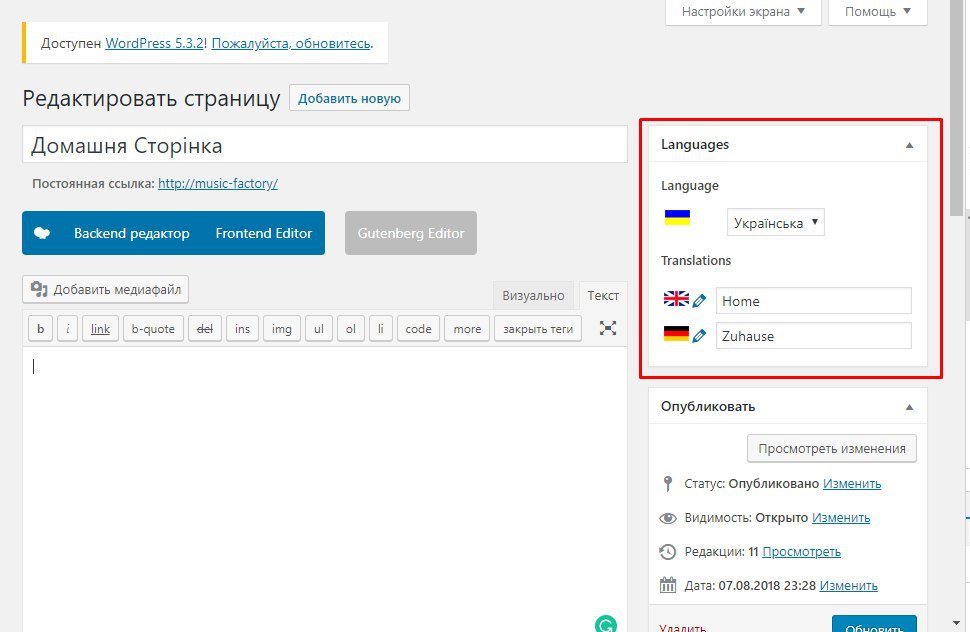The image size is (970, 632).
Task: Insert code tag with code button
Action: click(418, 329)
